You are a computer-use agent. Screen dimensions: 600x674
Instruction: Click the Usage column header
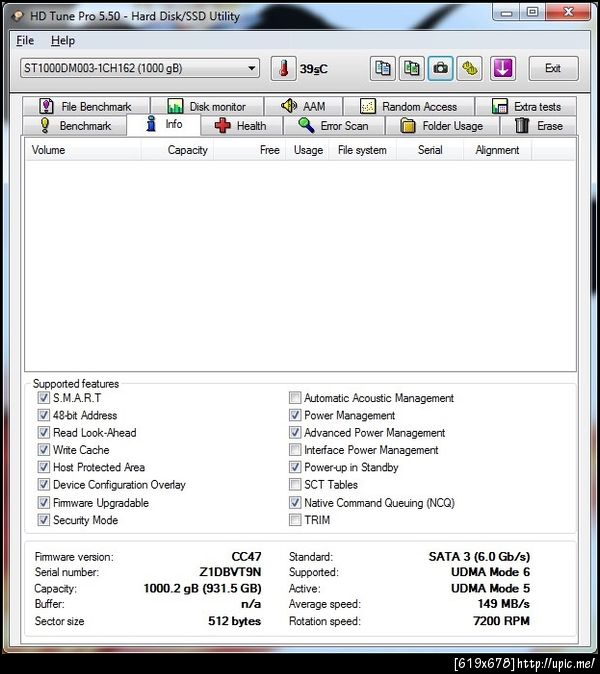pyautogui.click(x=307, y=150)
